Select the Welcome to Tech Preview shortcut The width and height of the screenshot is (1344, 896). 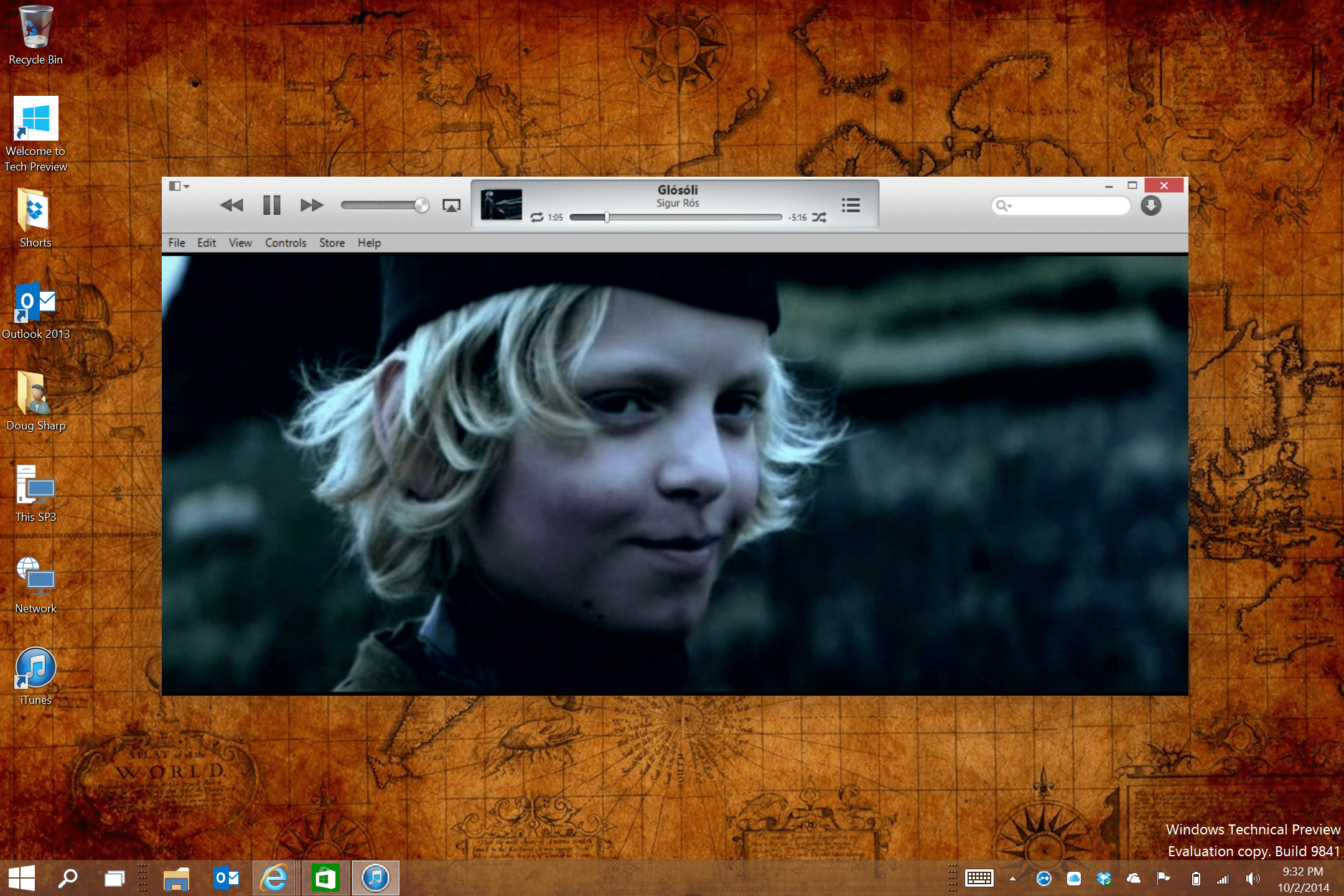(35, 134)
